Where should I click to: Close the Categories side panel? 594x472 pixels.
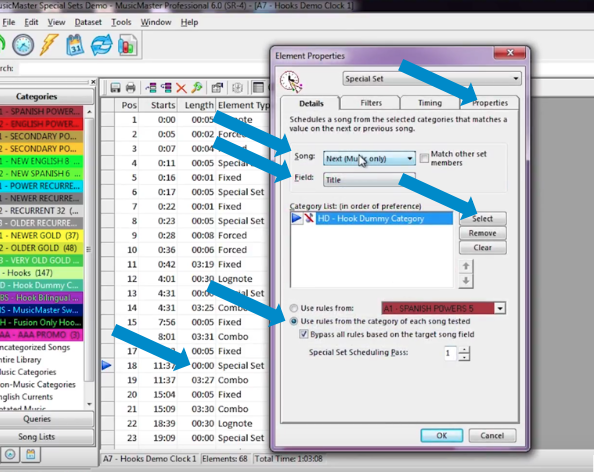coord(93,81)
